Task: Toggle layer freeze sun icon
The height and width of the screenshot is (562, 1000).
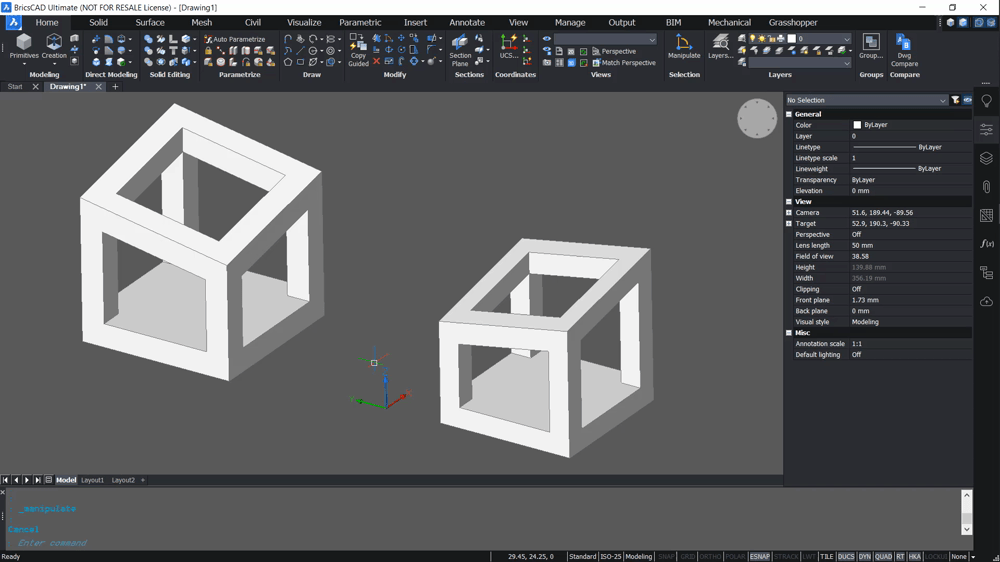Action: click(761, 39)
